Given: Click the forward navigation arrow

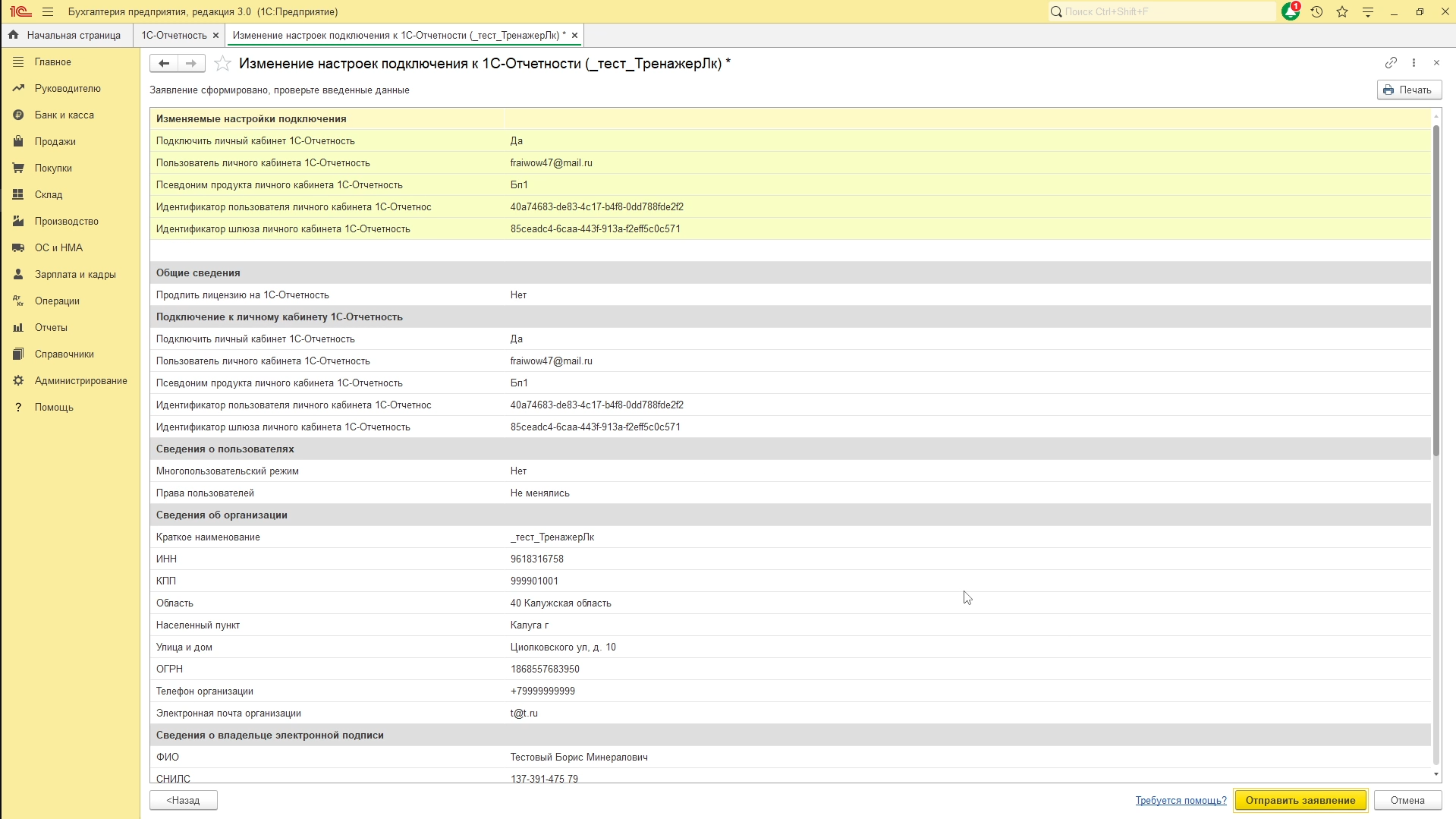Looking at the screenshot, I should 191,64.
